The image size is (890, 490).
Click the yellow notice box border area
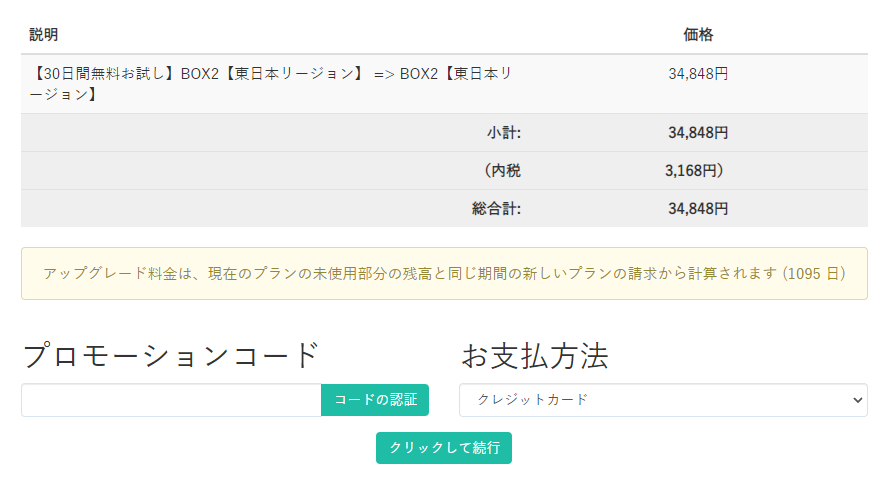444,250
